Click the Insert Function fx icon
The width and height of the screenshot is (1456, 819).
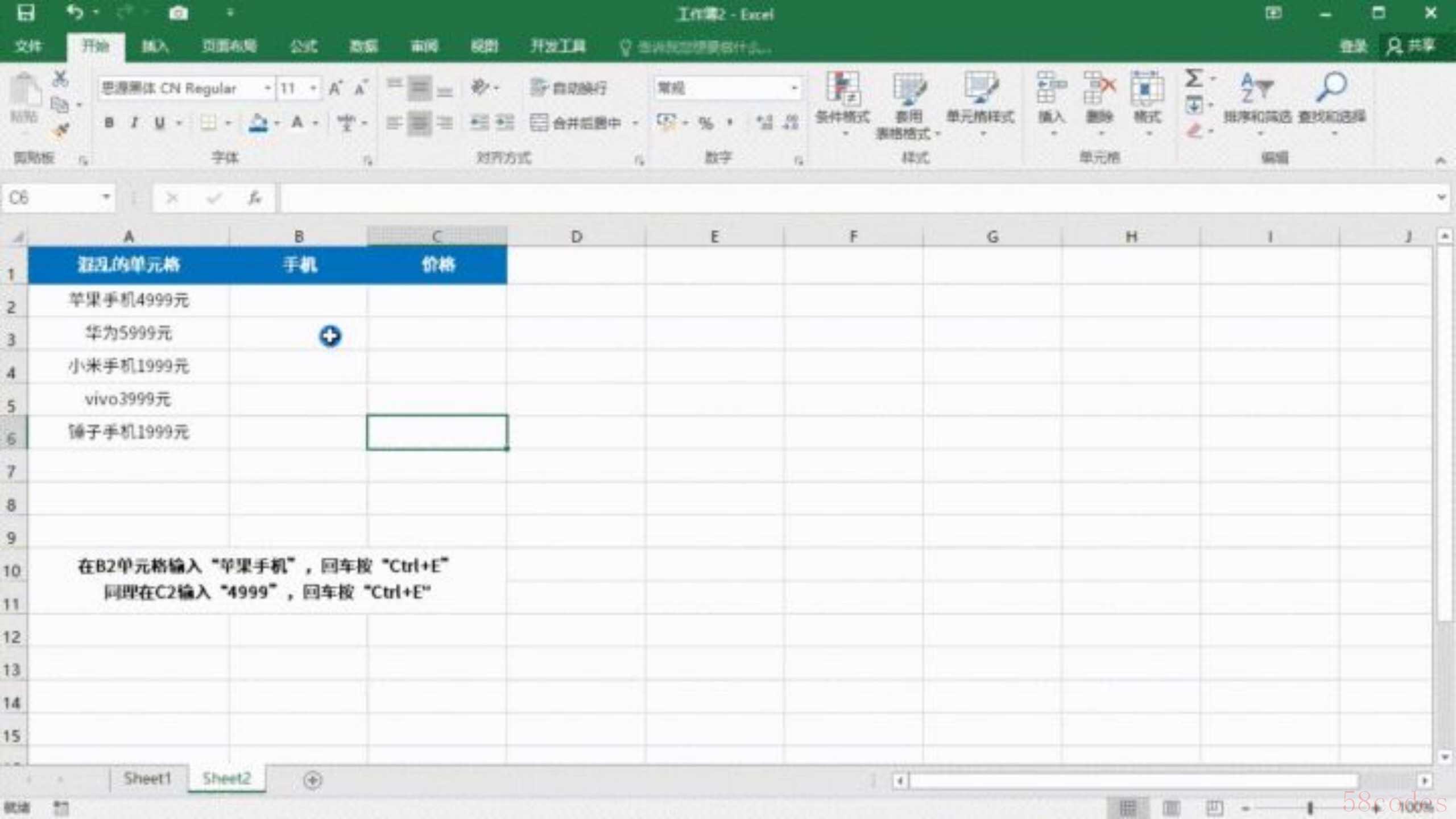tap(254, 198)
